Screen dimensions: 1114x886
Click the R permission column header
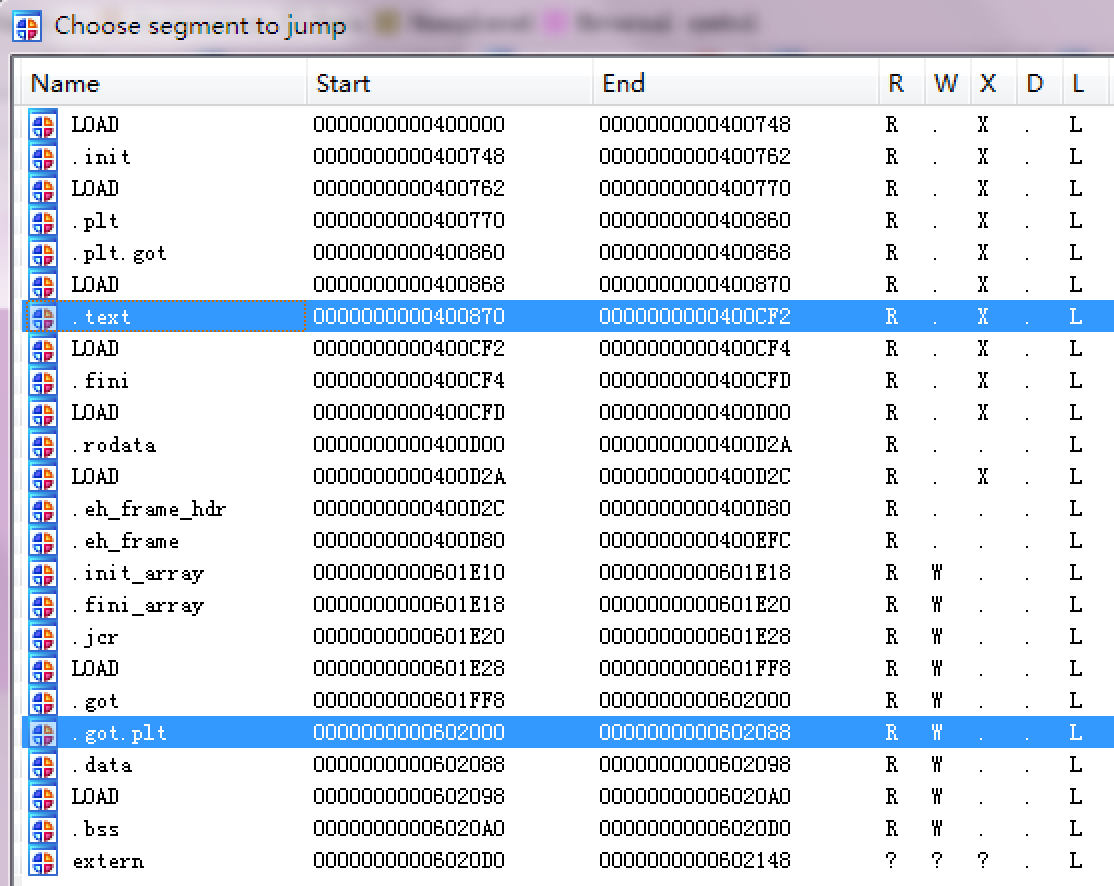click(x=902, y=83)
